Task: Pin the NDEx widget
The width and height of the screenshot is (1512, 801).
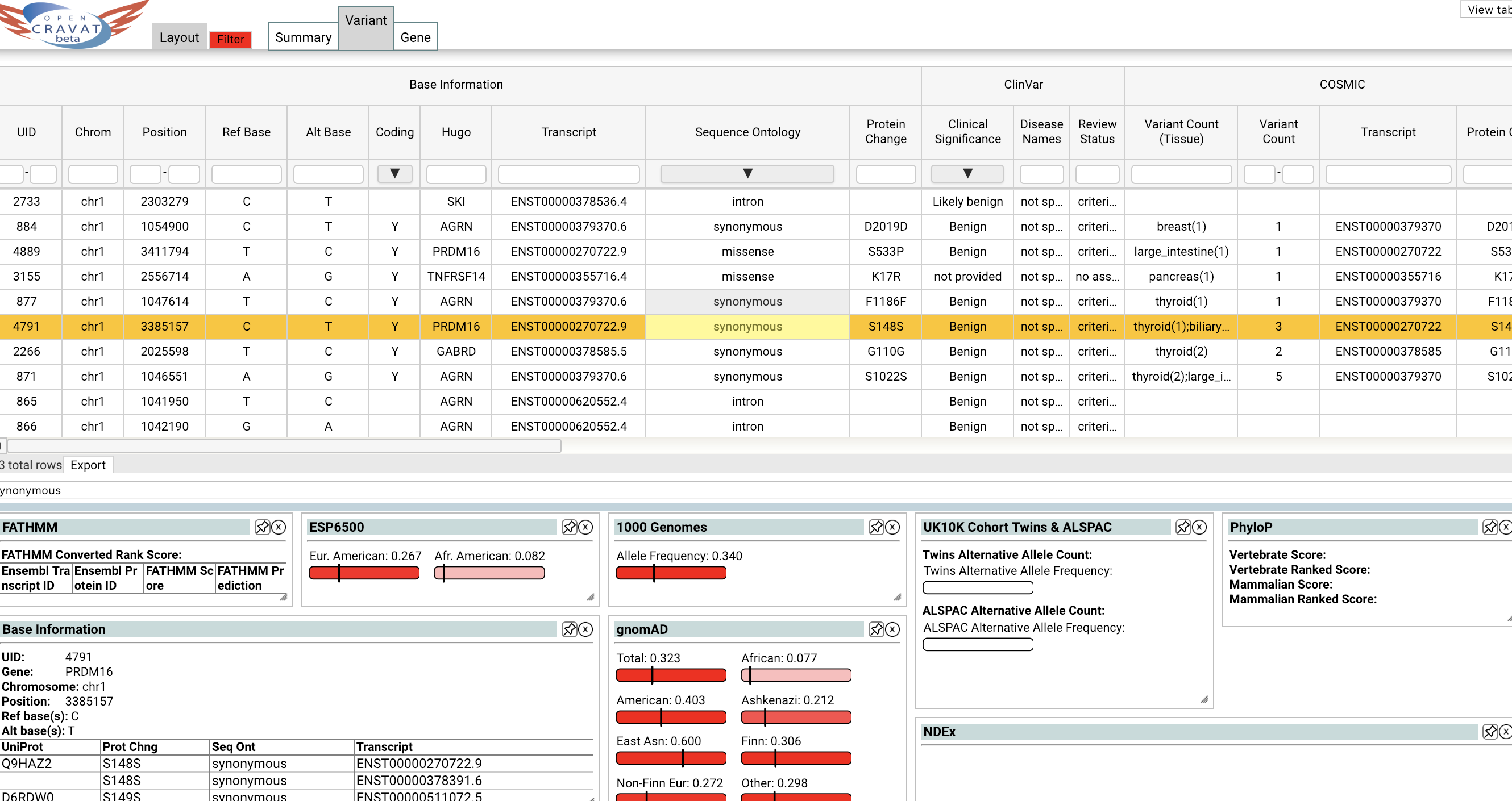Action: pyautogui.click(x=1490, y=731)
